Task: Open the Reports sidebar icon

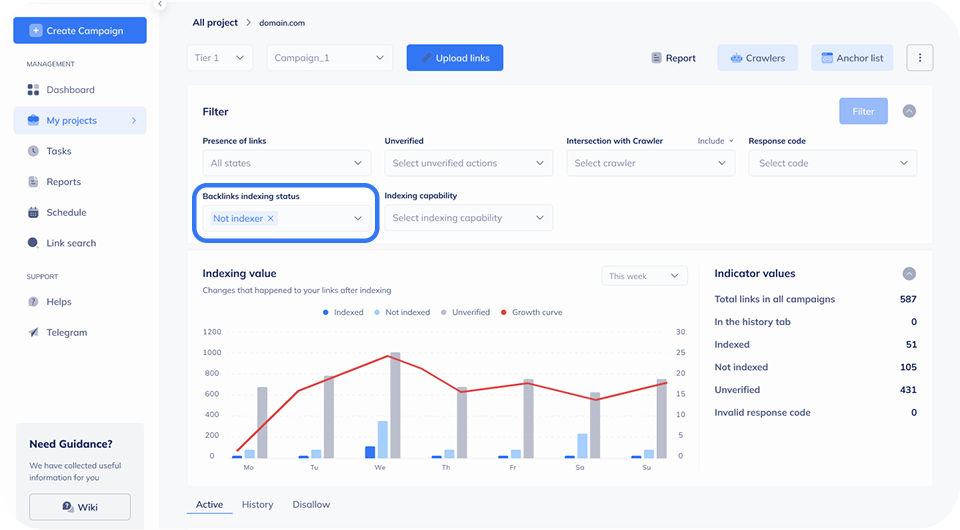Action: tap(33, 182)
